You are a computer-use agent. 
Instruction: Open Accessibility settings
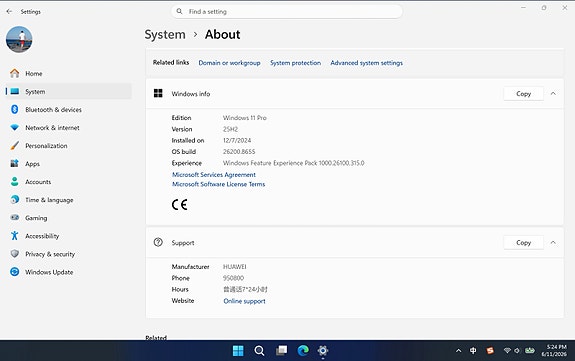(x=69, y=236)
